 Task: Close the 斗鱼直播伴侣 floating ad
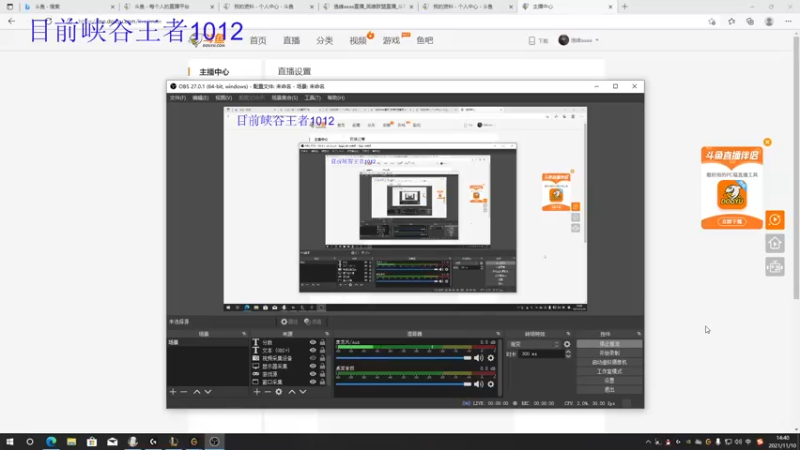pyautogui.click(x=767, y=142)
